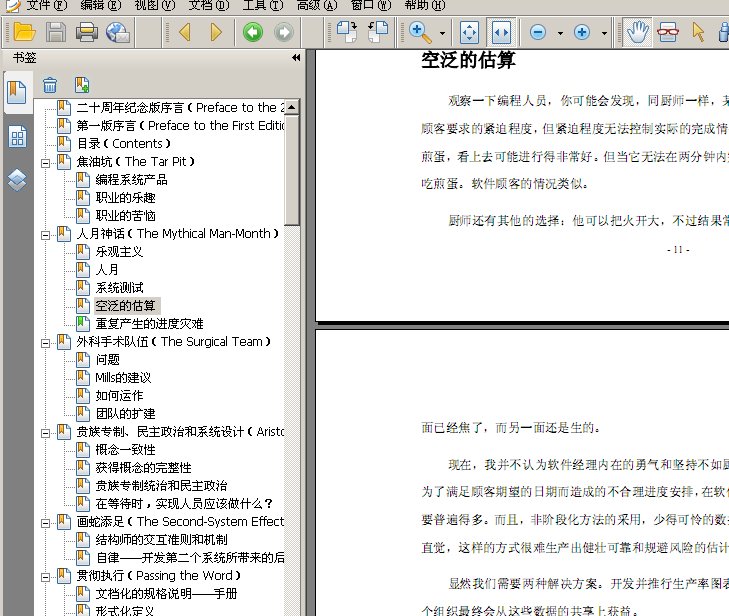Screen dimensions: 729x616
Task: Switch to the Bookmarks sidebar tab
Action: [x=17, y=92]
